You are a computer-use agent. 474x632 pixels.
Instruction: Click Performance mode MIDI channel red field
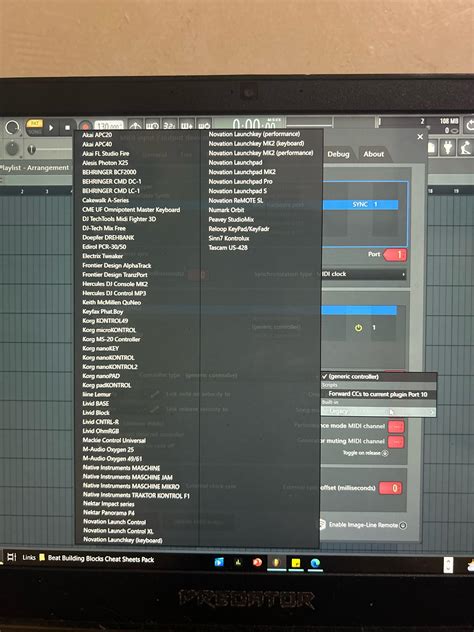point(396,426)
